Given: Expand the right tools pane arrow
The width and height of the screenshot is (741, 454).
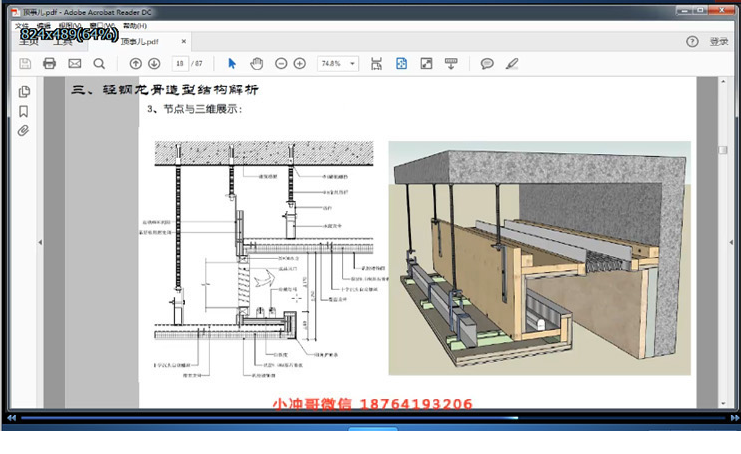Looking at the screenshot, I should click(731, 242).
